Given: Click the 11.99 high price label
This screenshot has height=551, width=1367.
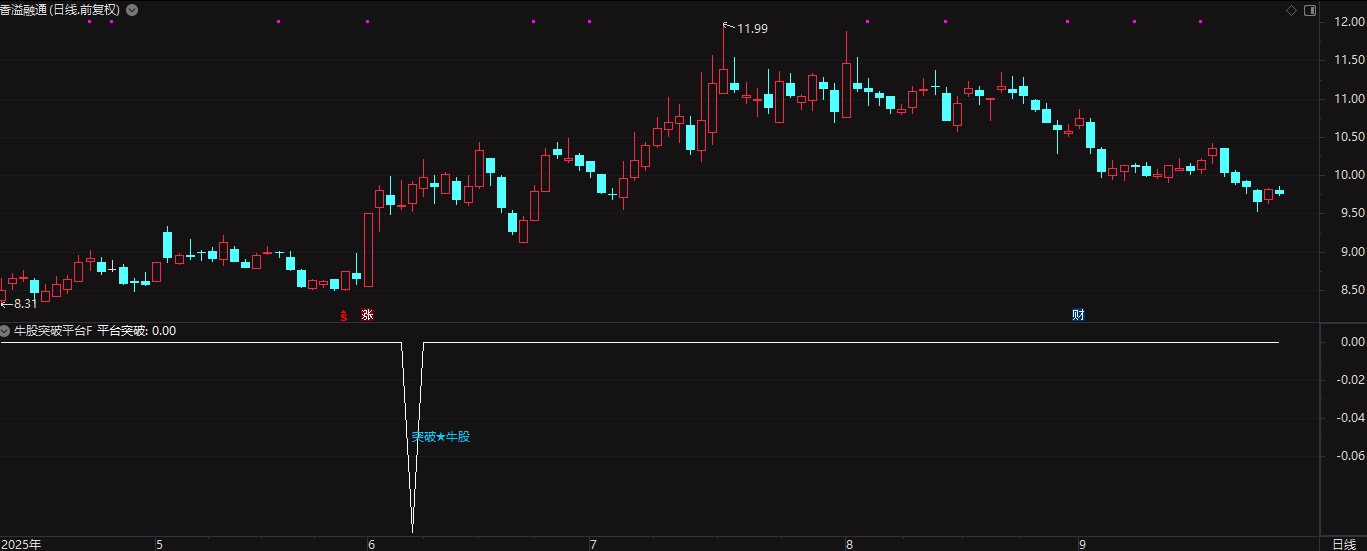Looking at the screenshot, I should point(752,28).
